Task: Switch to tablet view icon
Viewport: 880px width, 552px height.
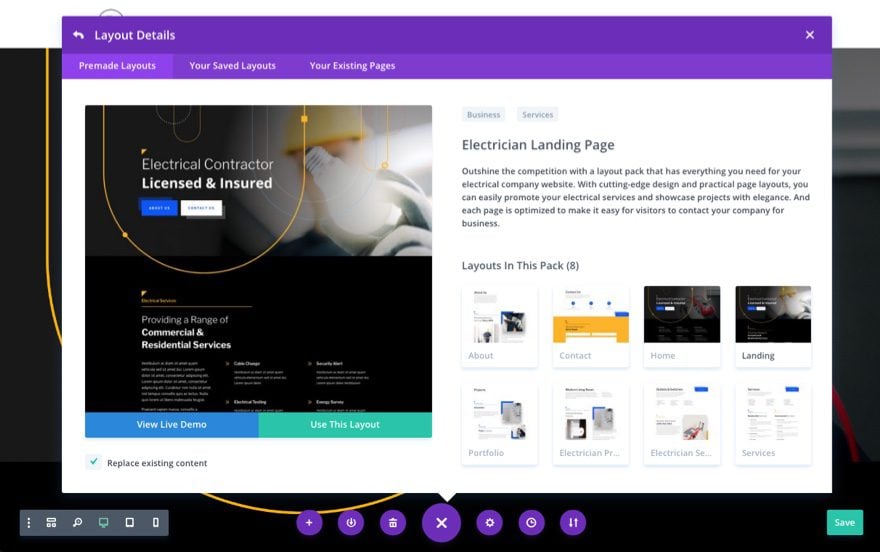Action: pos(130,523)
